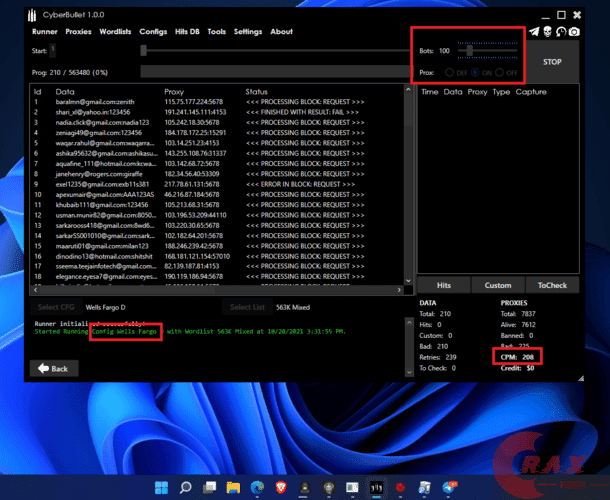
Task: Click the Time column header in hits panel
Action: coord(430,92)
